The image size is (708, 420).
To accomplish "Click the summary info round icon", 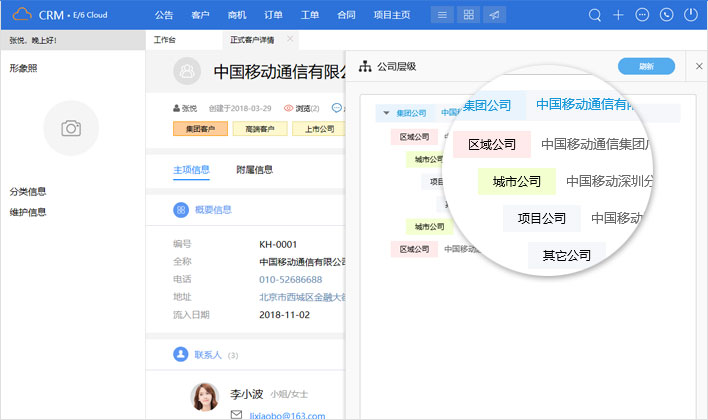I will click(181, 210).
